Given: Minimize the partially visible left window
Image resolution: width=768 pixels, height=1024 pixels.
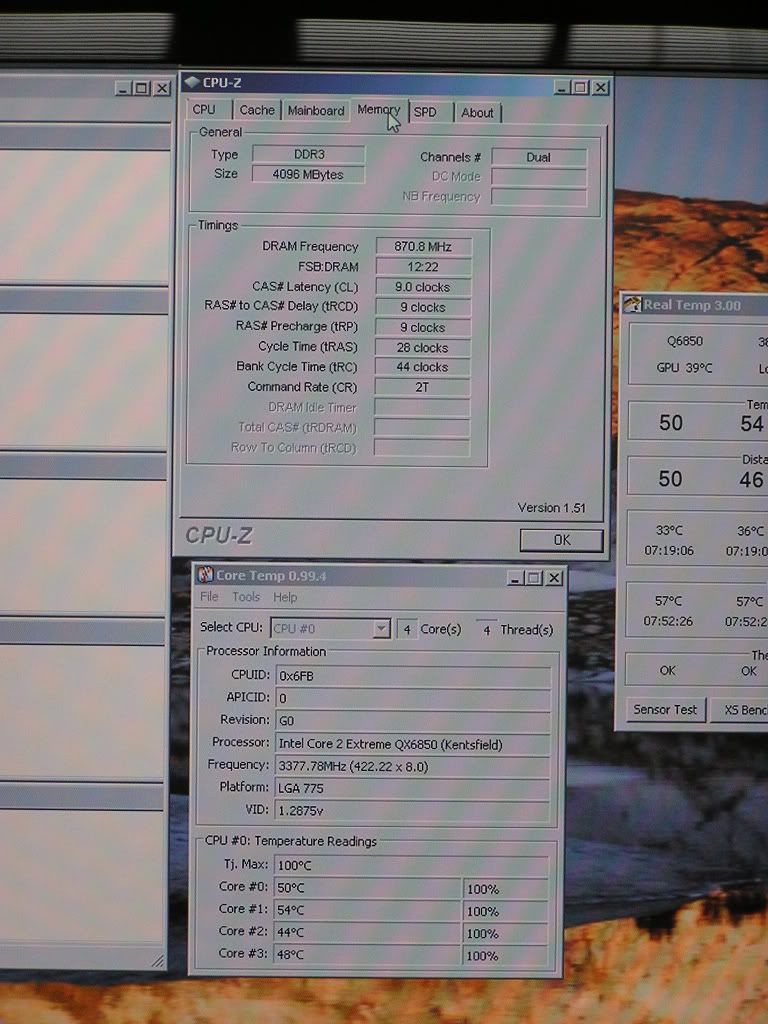Looking at the screenshot, I should tap(123, 88).
